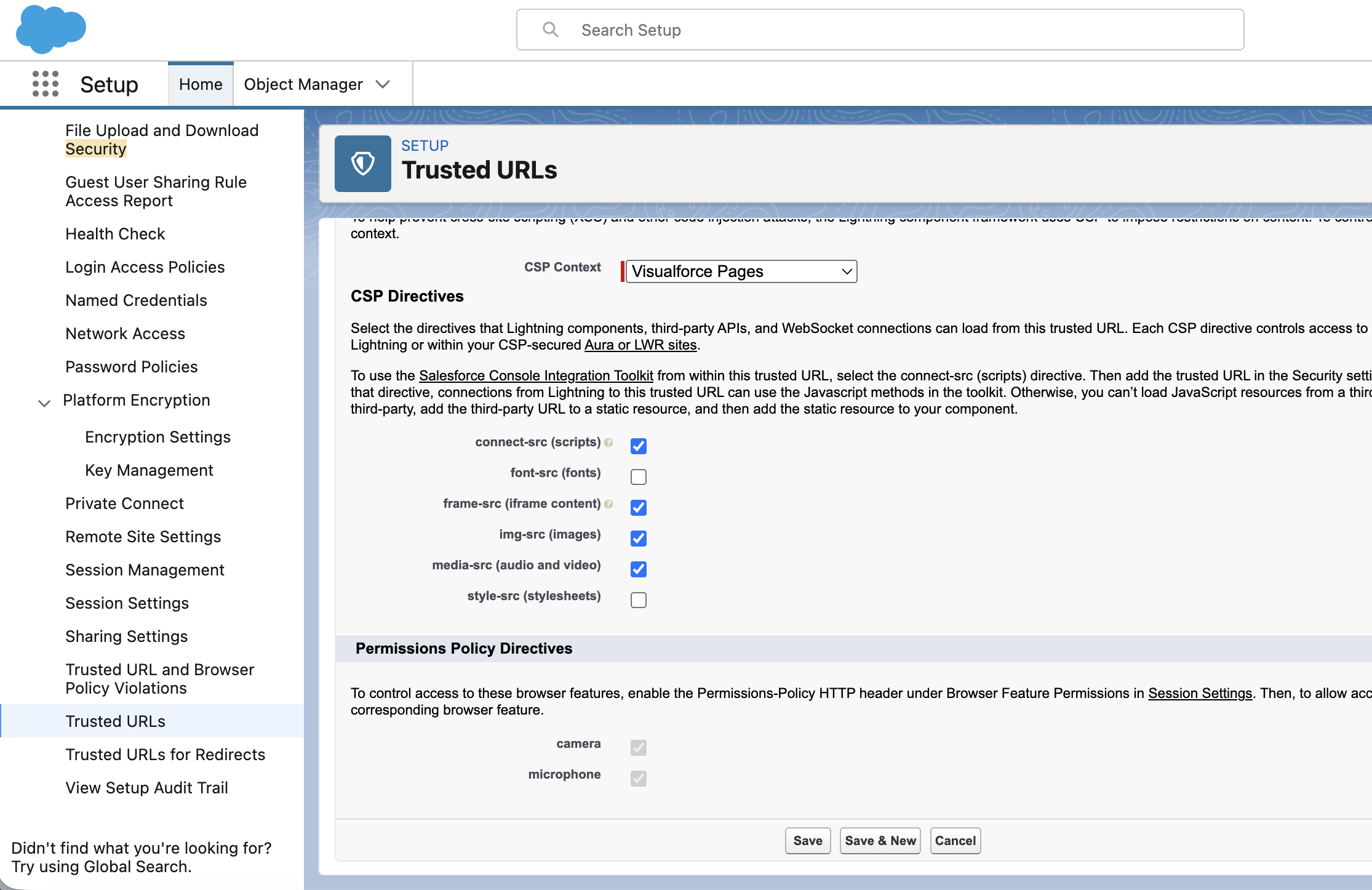Go to Password Policies

pyautogui.click(x=132, y=367)
